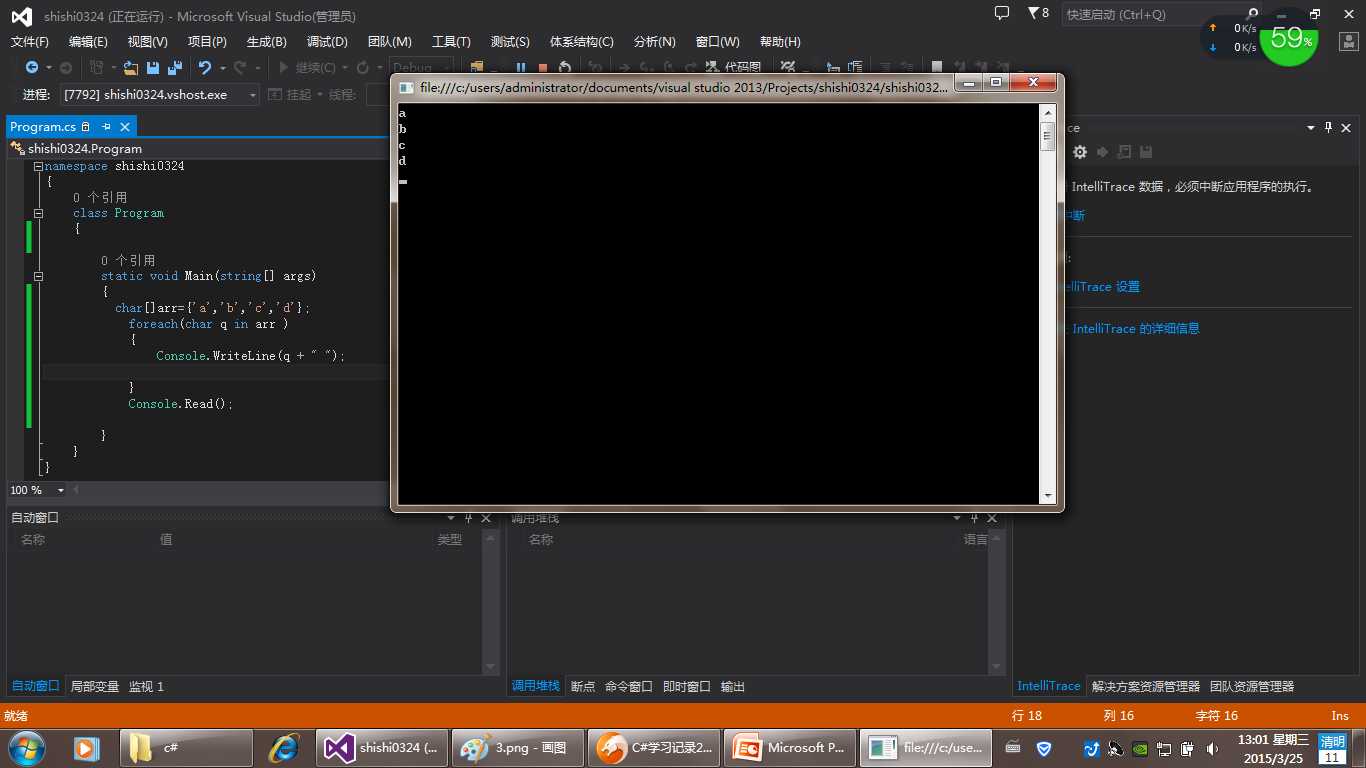Open the 窗口(W) menu
Image resolution: width=1366 pixels, height=768 pixels.
tap(717, 41)
